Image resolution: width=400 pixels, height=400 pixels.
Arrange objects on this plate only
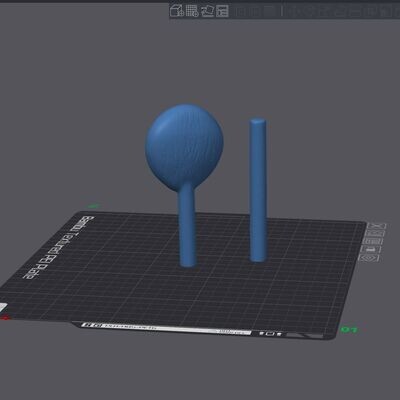(374, 241)
